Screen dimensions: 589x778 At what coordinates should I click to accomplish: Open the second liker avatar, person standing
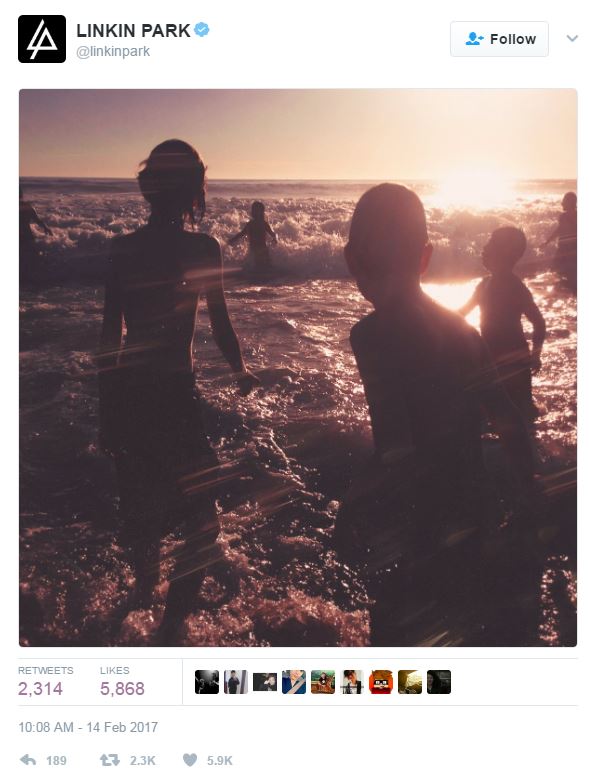(236, 682)
